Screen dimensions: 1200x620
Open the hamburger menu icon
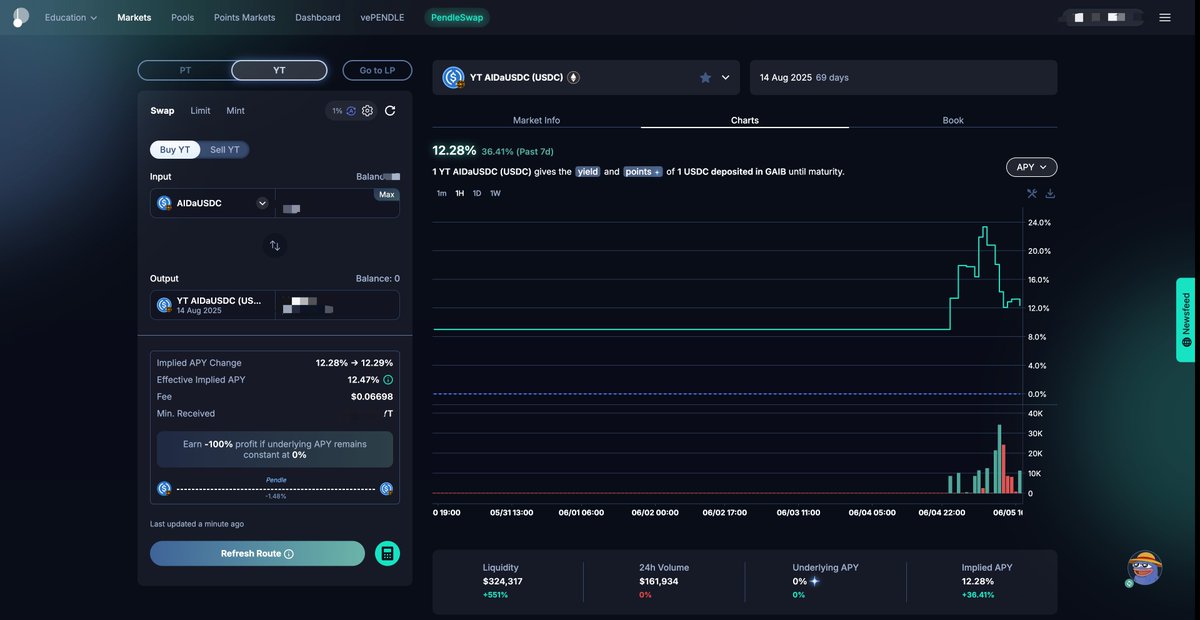coord(1165,17)
